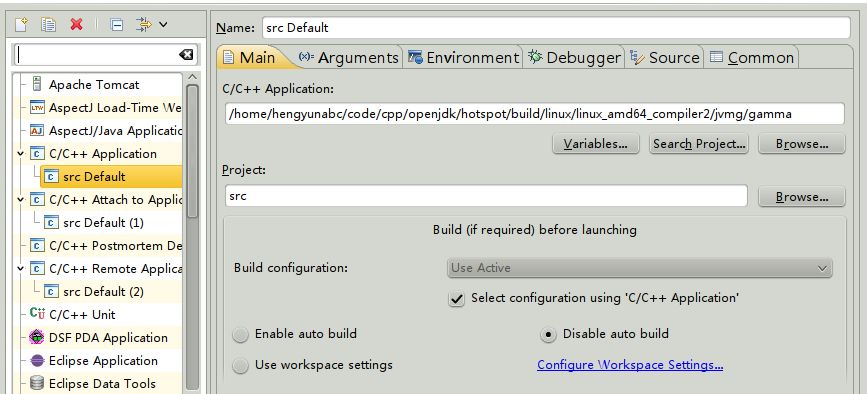Delete selected launch configuration with red X
867x394 pixels.
(77, 24)
